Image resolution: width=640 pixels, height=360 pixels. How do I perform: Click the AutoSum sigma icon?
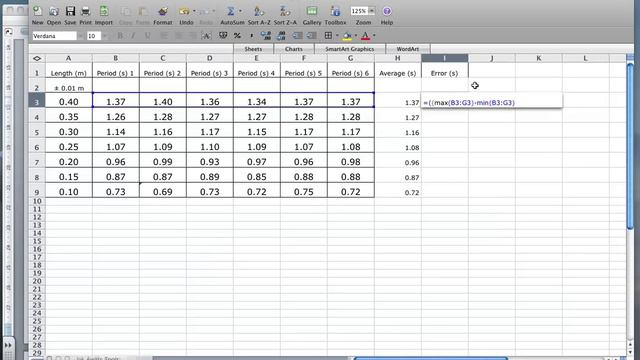tap(231, 11)
